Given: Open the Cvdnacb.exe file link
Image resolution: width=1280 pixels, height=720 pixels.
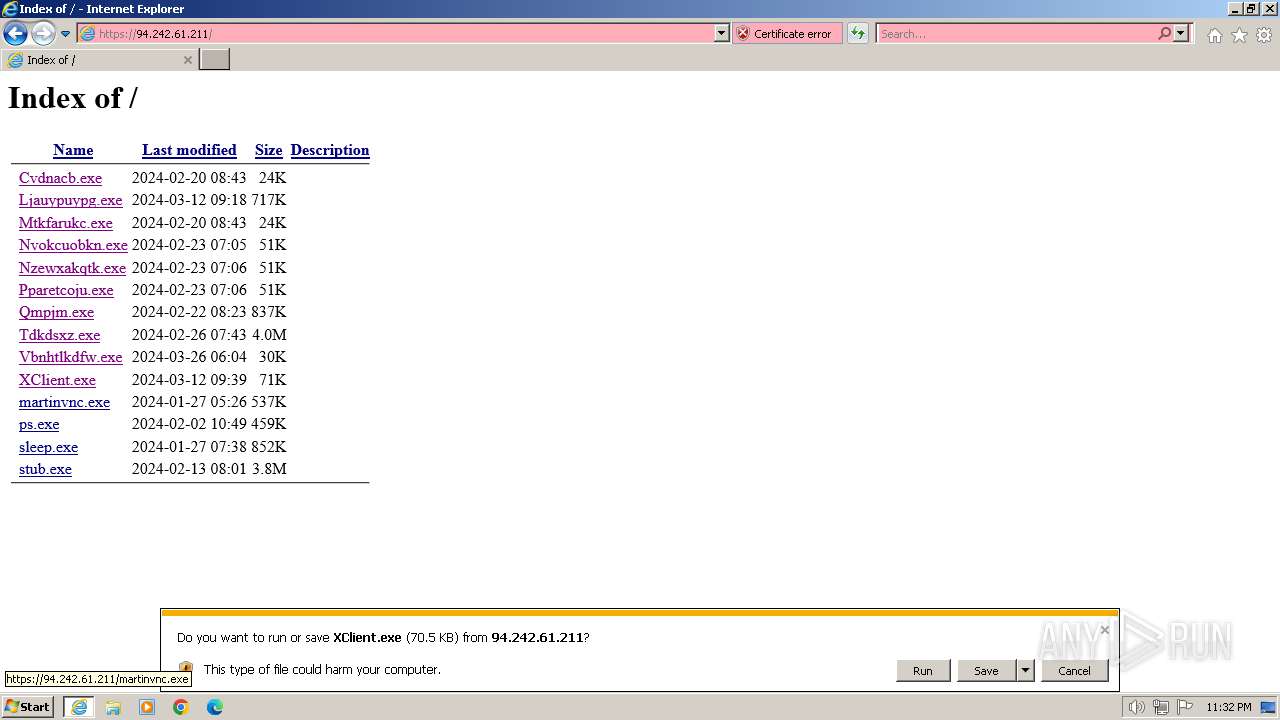Looking at the screenshot, I should 60,178.
